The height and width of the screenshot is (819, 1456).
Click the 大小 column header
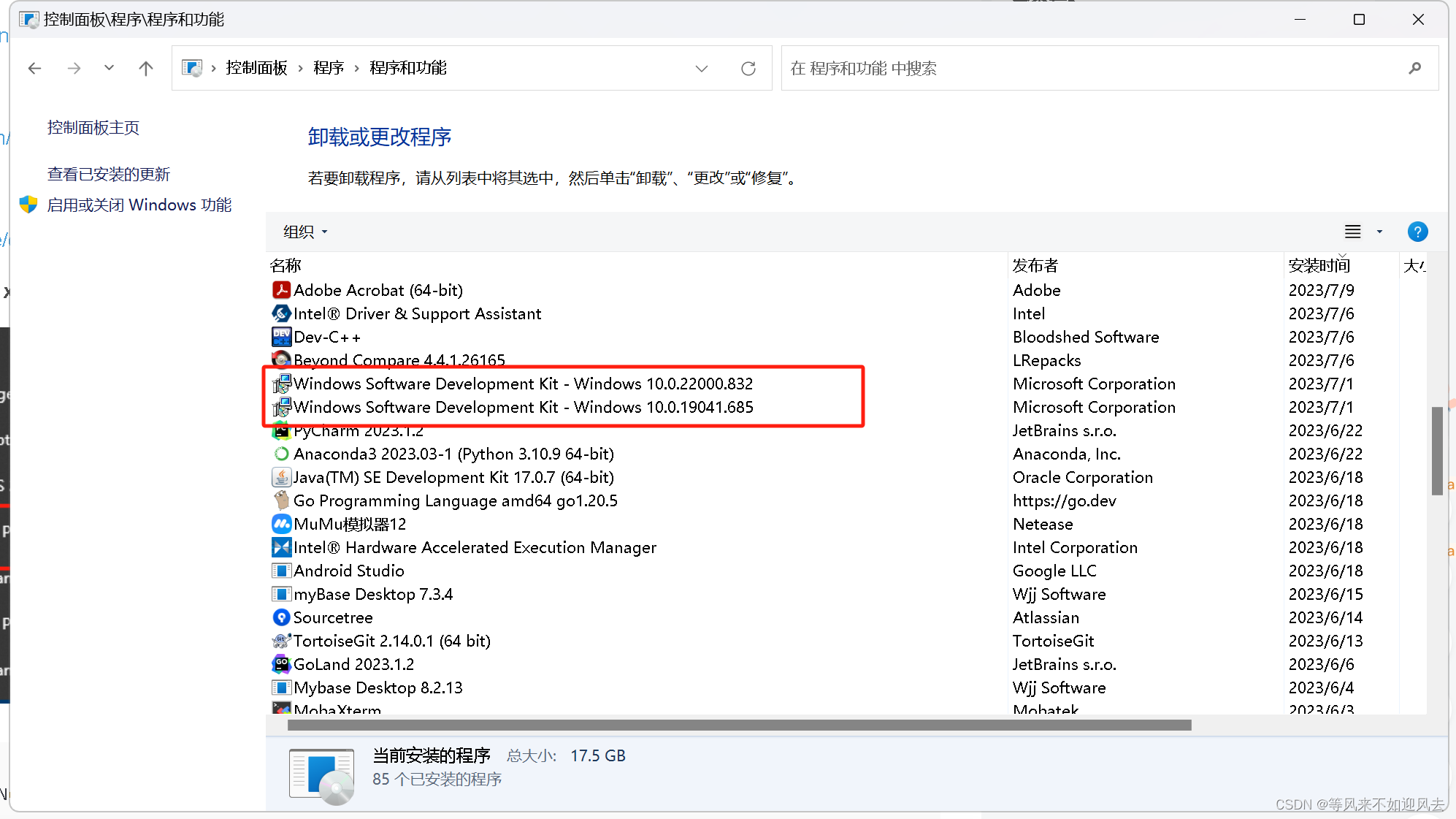(1414, 265)
